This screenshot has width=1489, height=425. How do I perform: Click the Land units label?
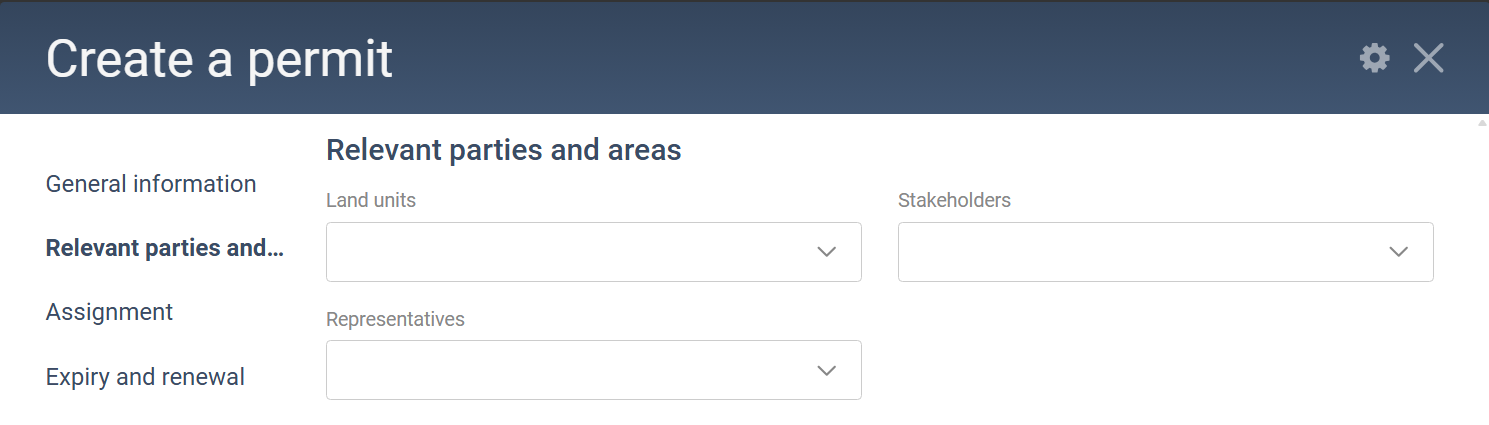pos(371,200)
